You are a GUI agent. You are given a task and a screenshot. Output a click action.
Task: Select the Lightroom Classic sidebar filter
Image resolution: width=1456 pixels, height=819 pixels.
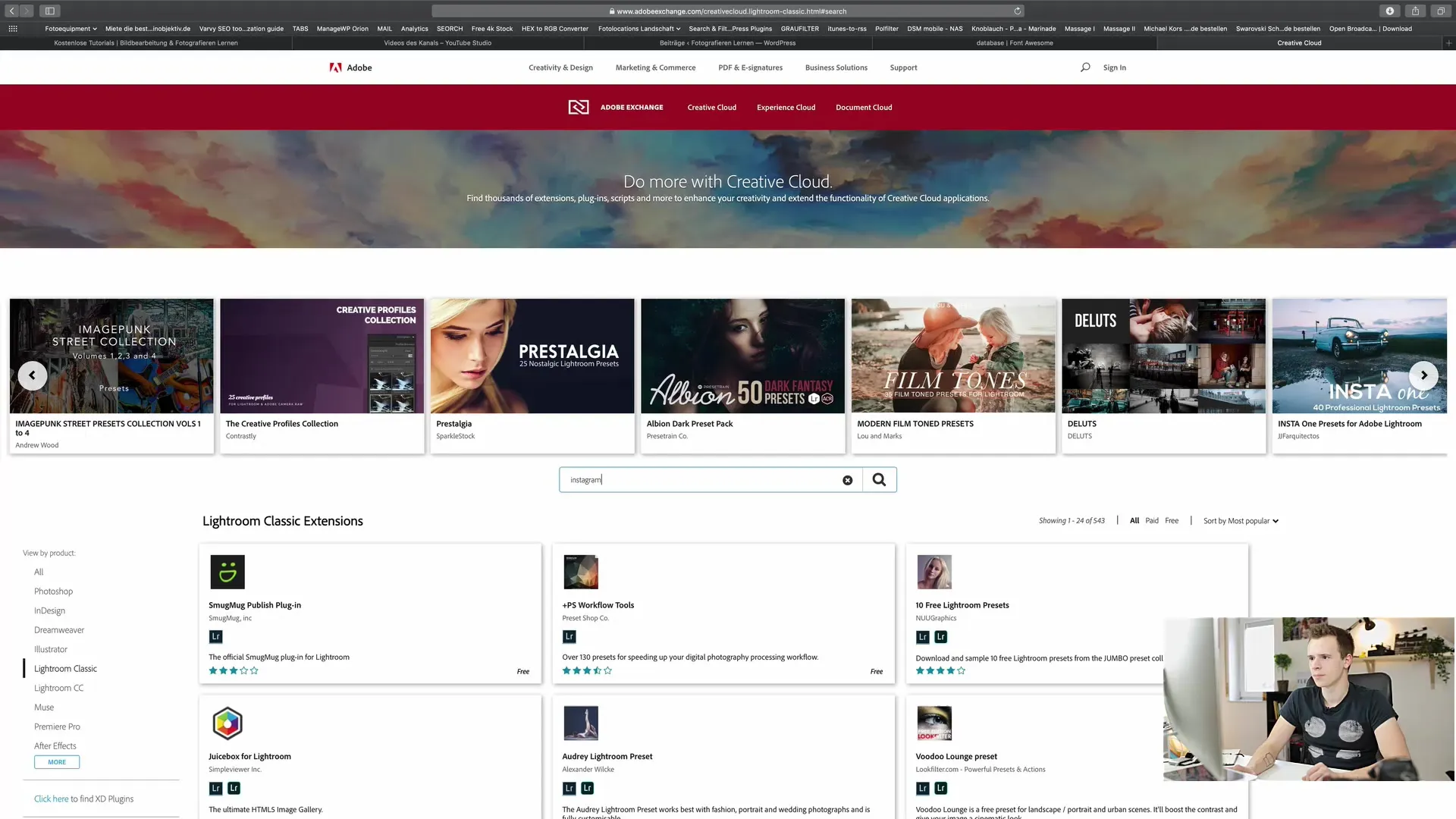pyautogui.click(x=66, y=668)
